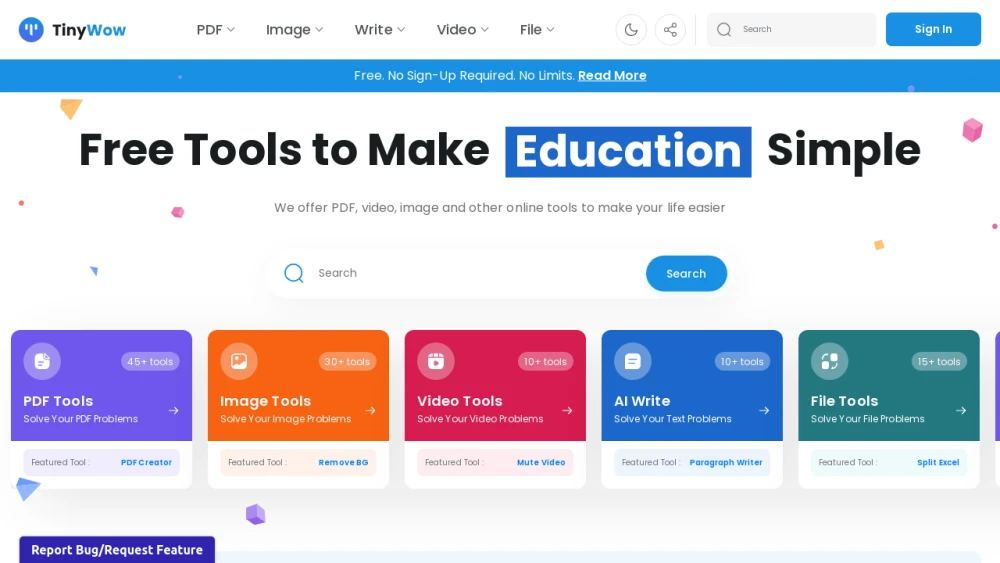
Task: Click the Image Tools card title
Action: [x=265, y=401]
